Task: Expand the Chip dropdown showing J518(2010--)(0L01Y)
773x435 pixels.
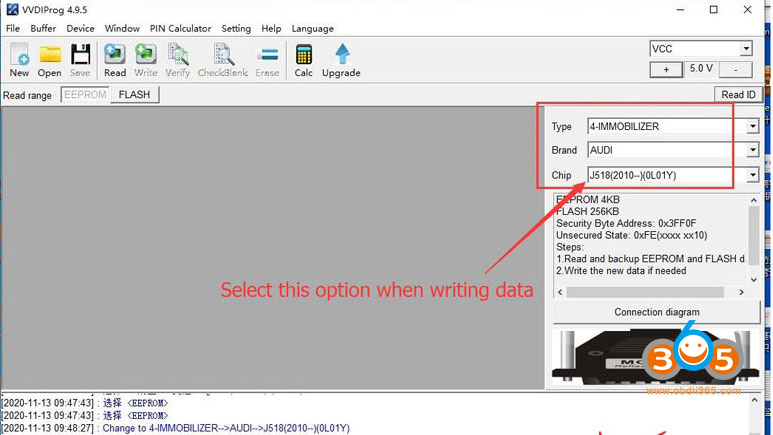Action: tap(752, 175)
